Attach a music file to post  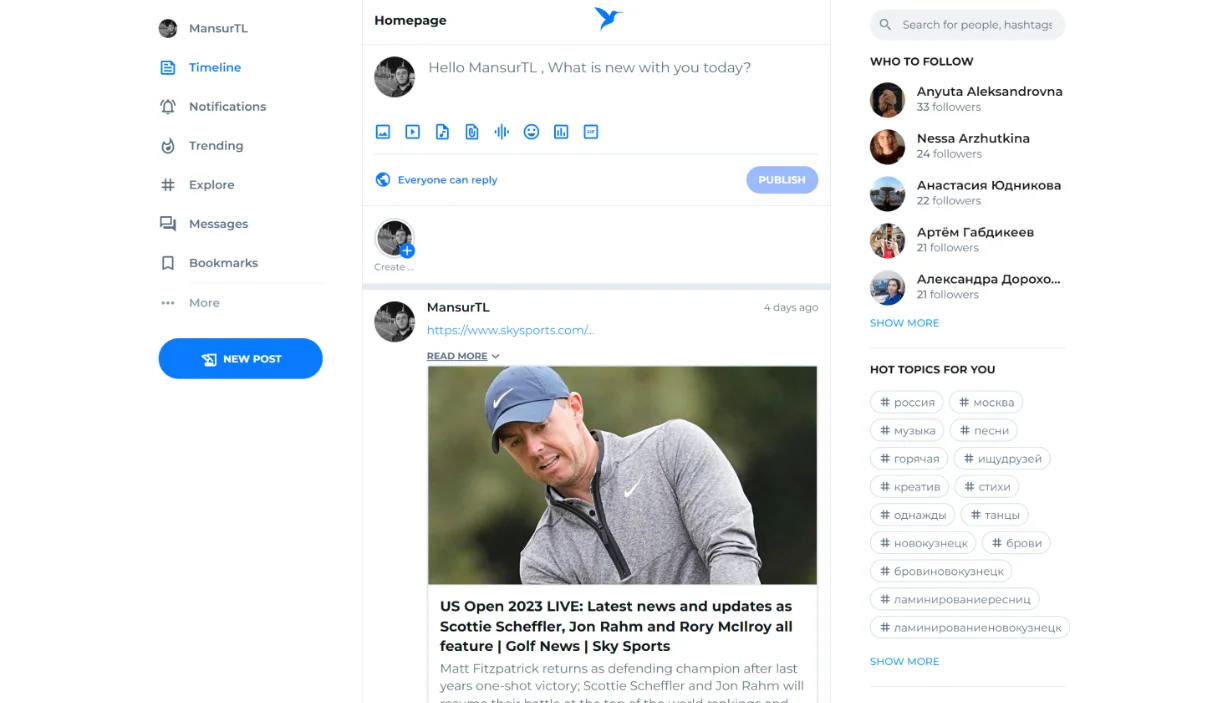click(442, 132)
